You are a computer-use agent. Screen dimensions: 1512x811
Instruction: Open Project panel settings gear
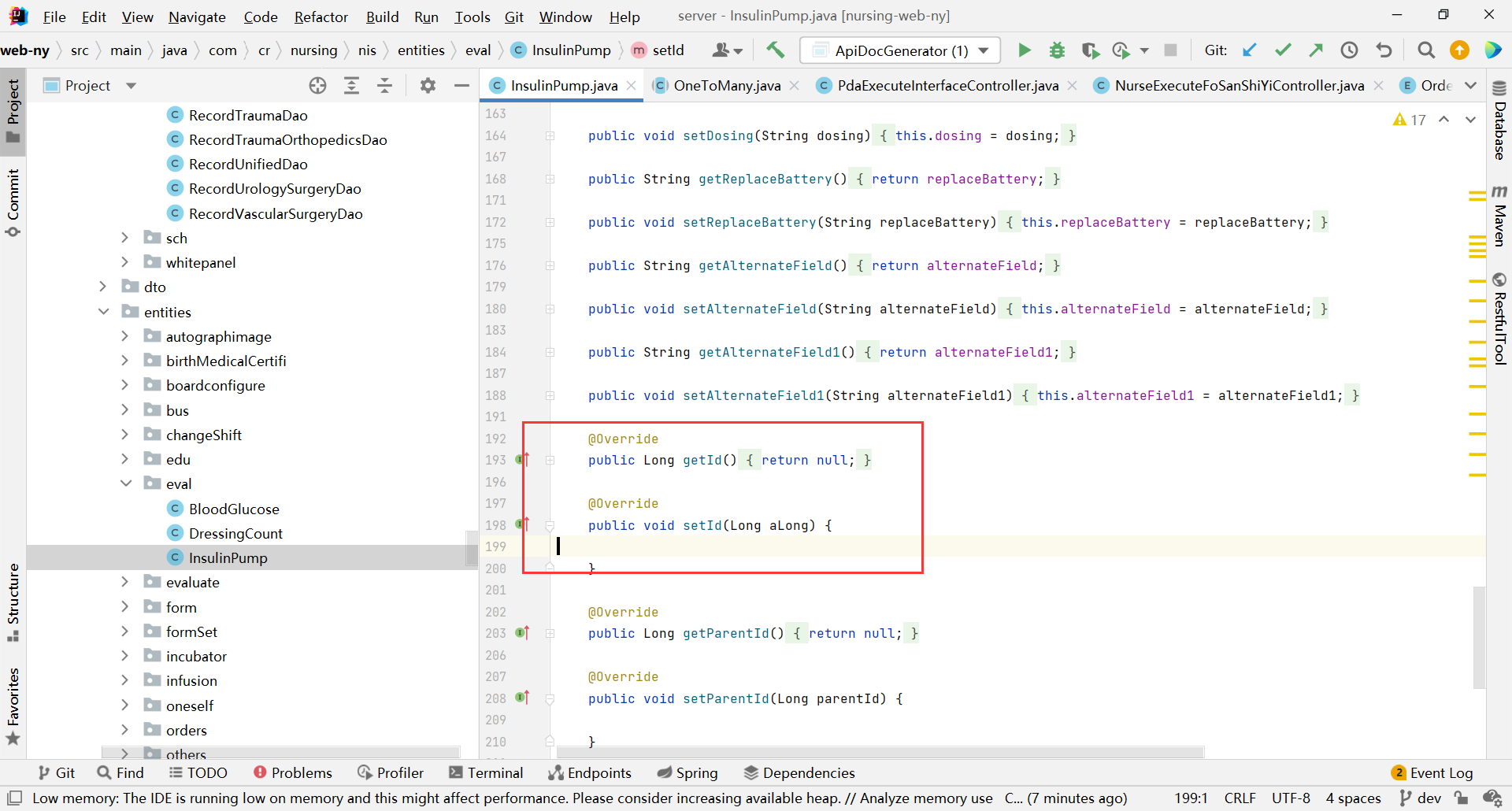pos(428,86)
